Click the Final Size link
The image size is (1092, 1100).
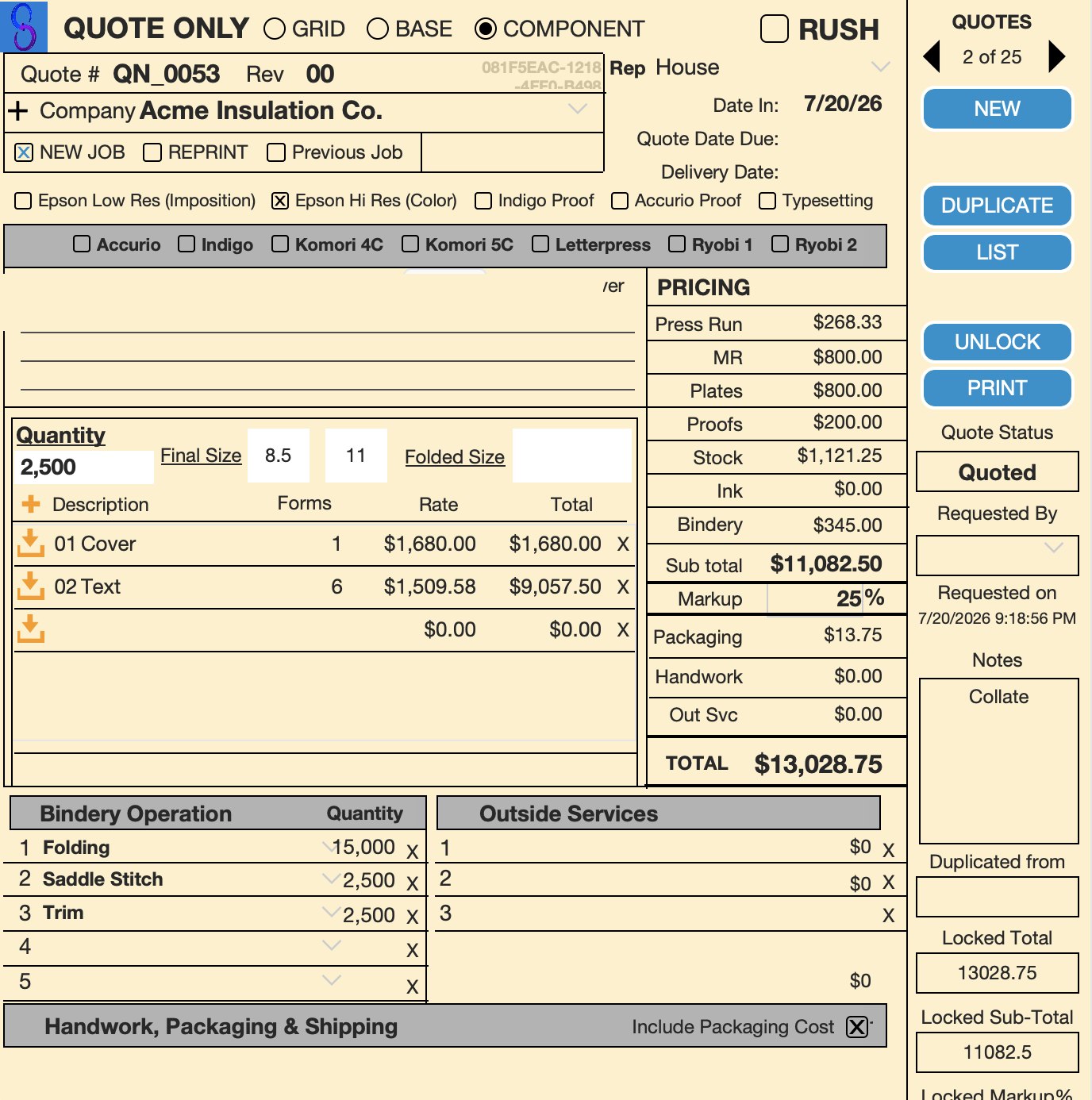201,456
